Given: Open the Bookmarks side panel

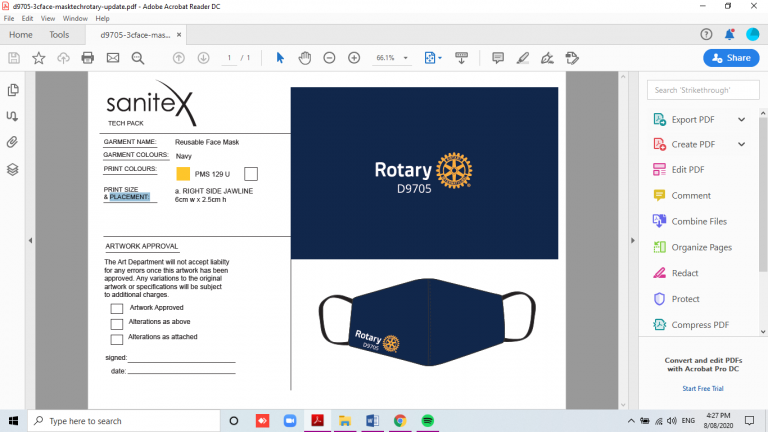Looking at the screenshot, I should point(13,116).
